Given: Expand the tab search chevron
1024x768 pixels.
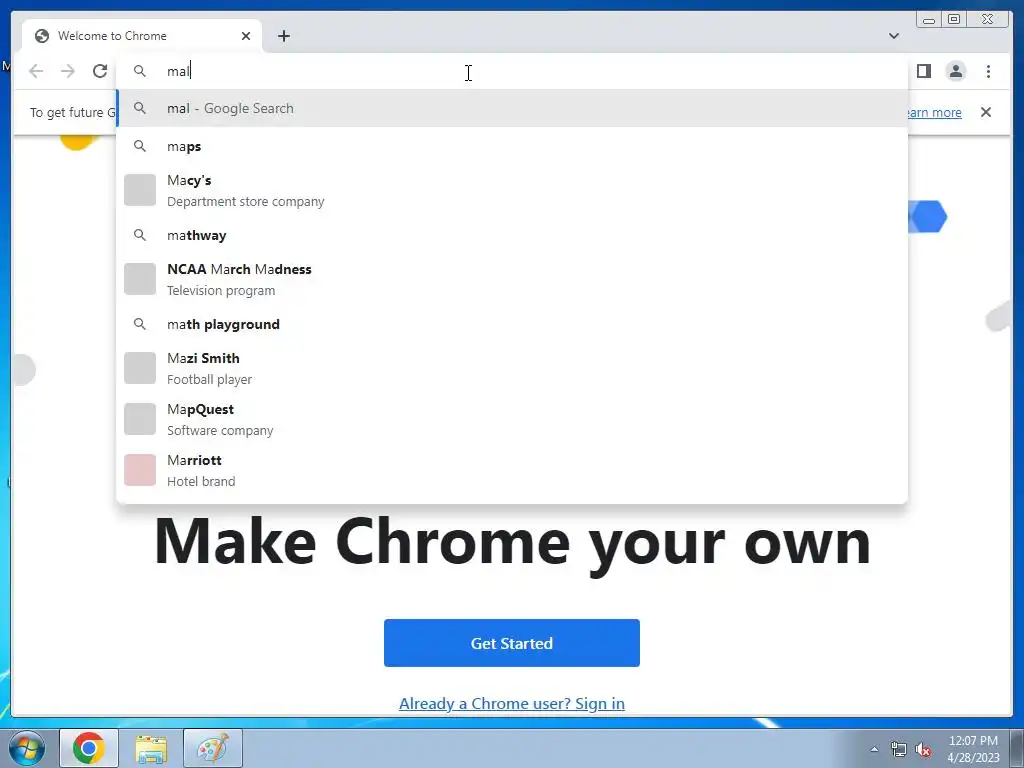Looking at the screenshot, I should (893, 36).
